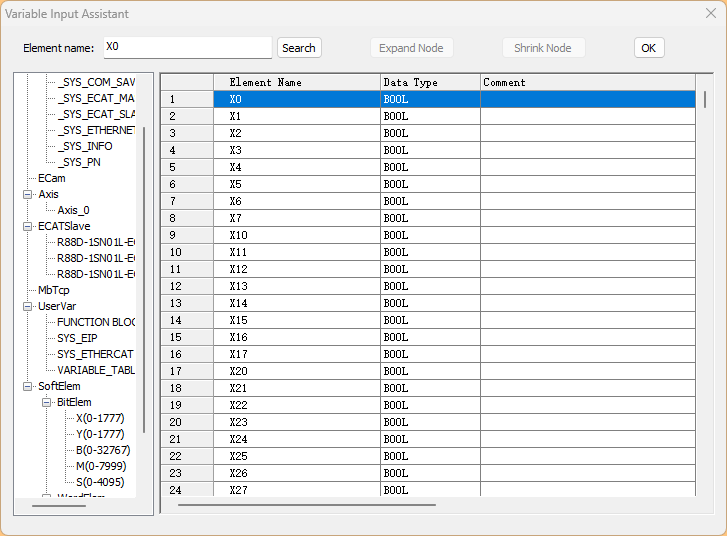This screenshot has height=536, width=727.
Task: Select the X14 element cell
Action: tap(297, 303)
